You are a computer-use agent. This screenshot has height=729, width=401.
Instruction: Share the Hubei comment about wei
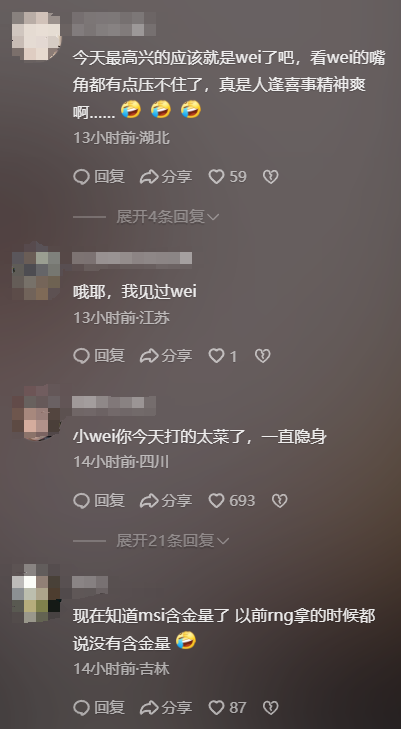click(166, 177)
